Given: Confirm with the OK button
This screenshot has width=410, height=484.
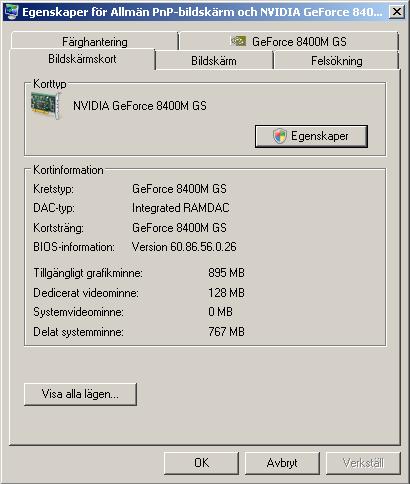Looking at the screenshot, I should coord(201,463).
